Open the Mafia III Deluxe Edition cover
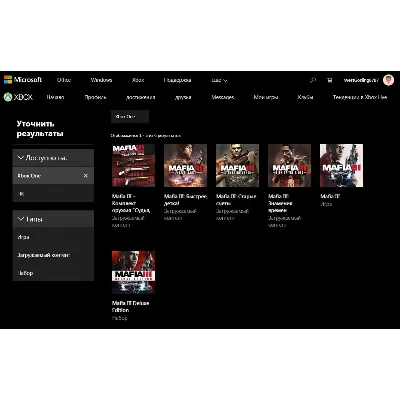The width and height of the screenshot is (400, 400). (133, 272)
